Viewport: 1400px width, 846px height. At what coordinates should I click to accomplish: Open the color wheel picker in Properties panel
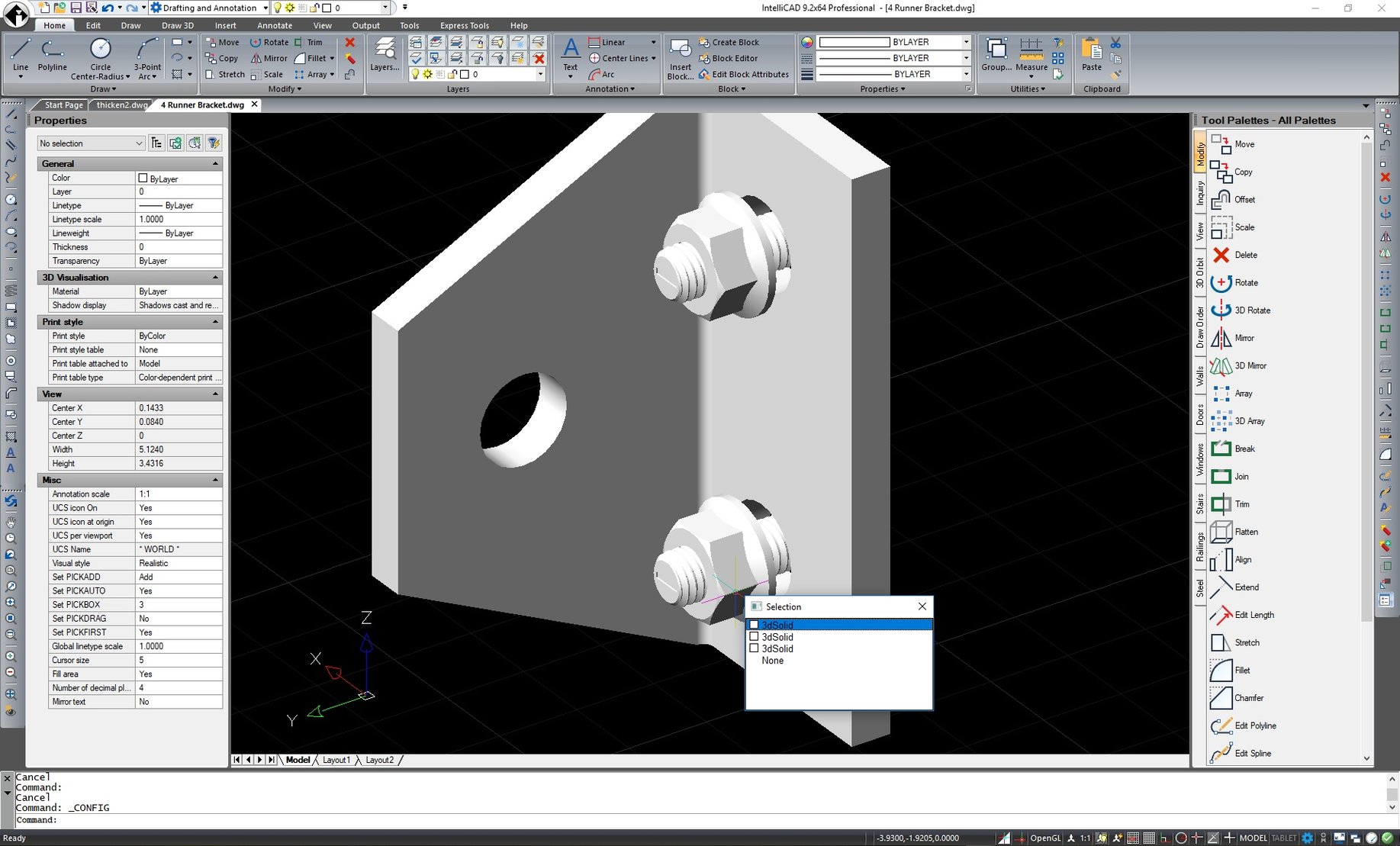pyautogui.click(x=806, y=42)
